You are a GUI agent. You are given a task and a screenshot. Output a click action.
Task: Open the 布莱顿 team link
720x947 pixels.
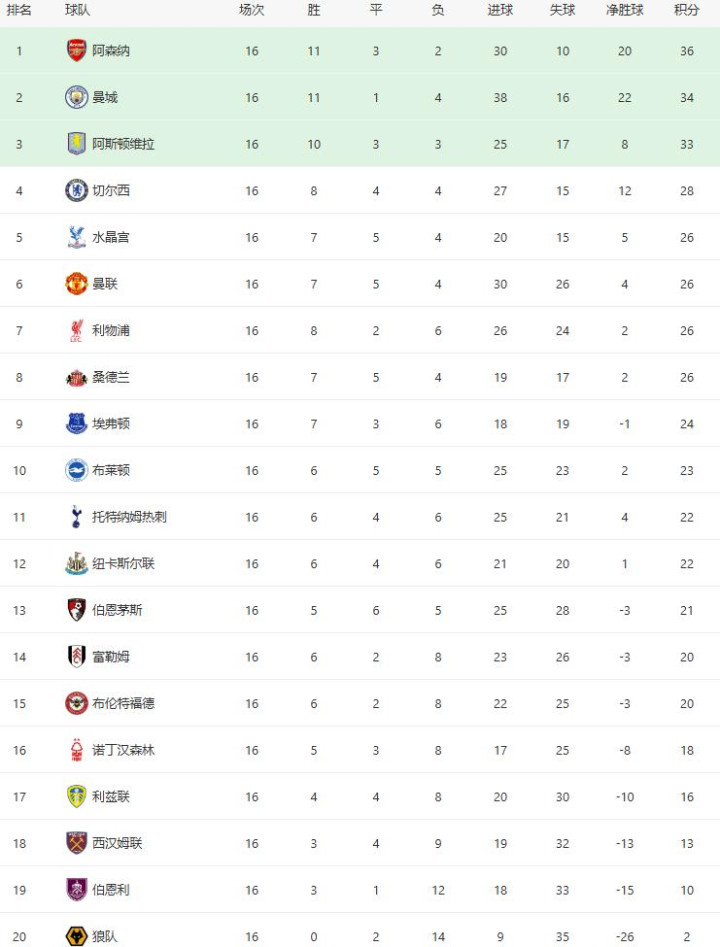click(x=110, y=470)
